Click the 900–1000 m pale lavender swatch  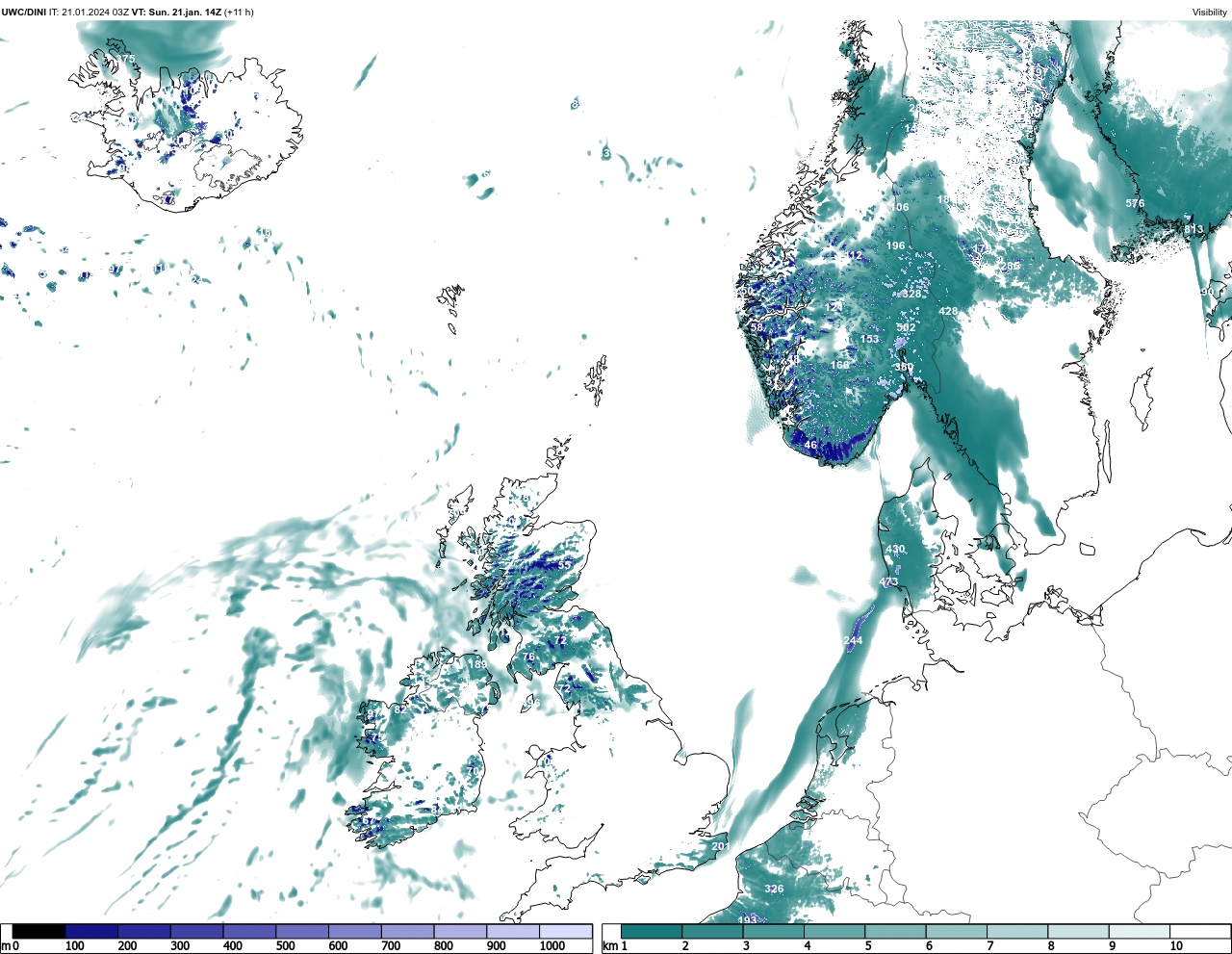click(x=513, y=931)
